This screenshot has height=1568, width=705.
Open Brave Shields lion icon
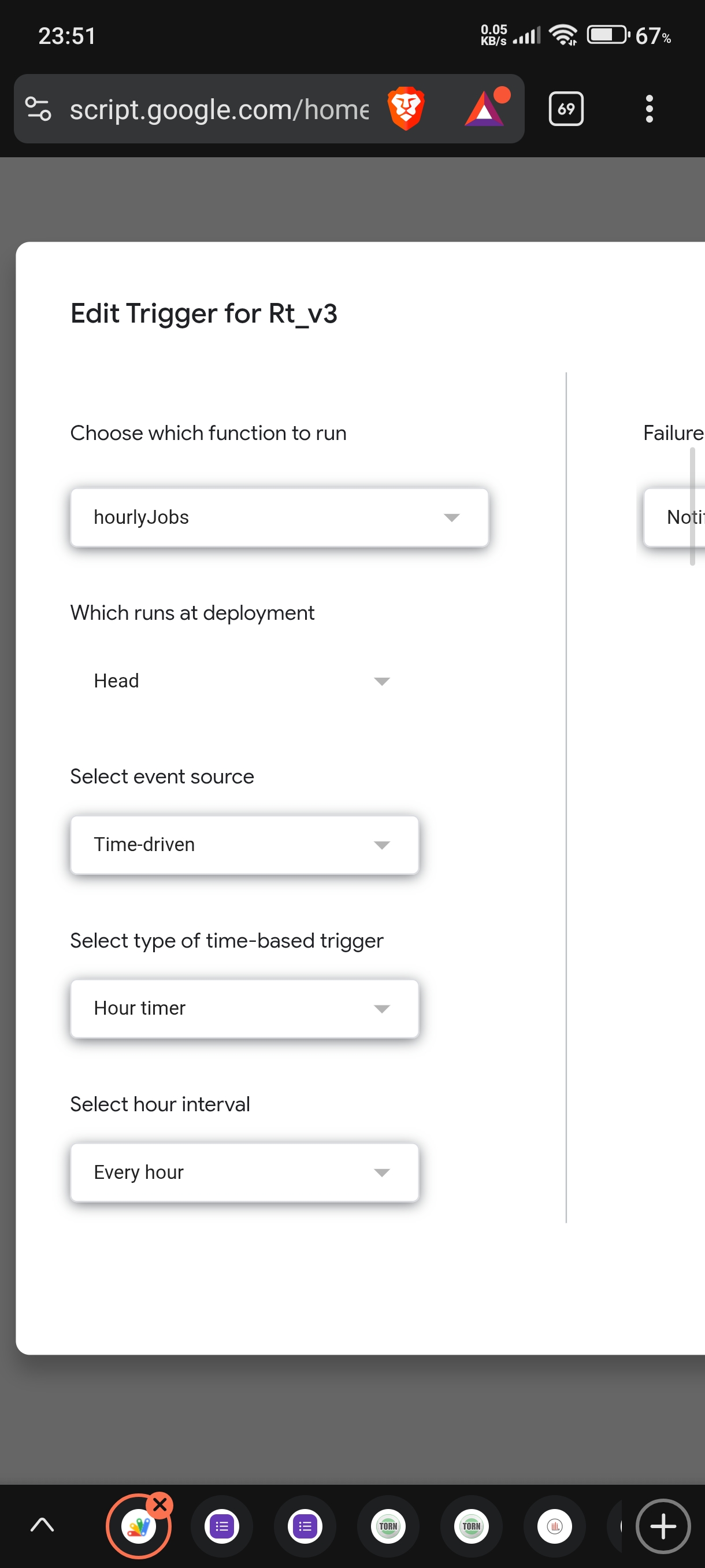pos(406,109)
